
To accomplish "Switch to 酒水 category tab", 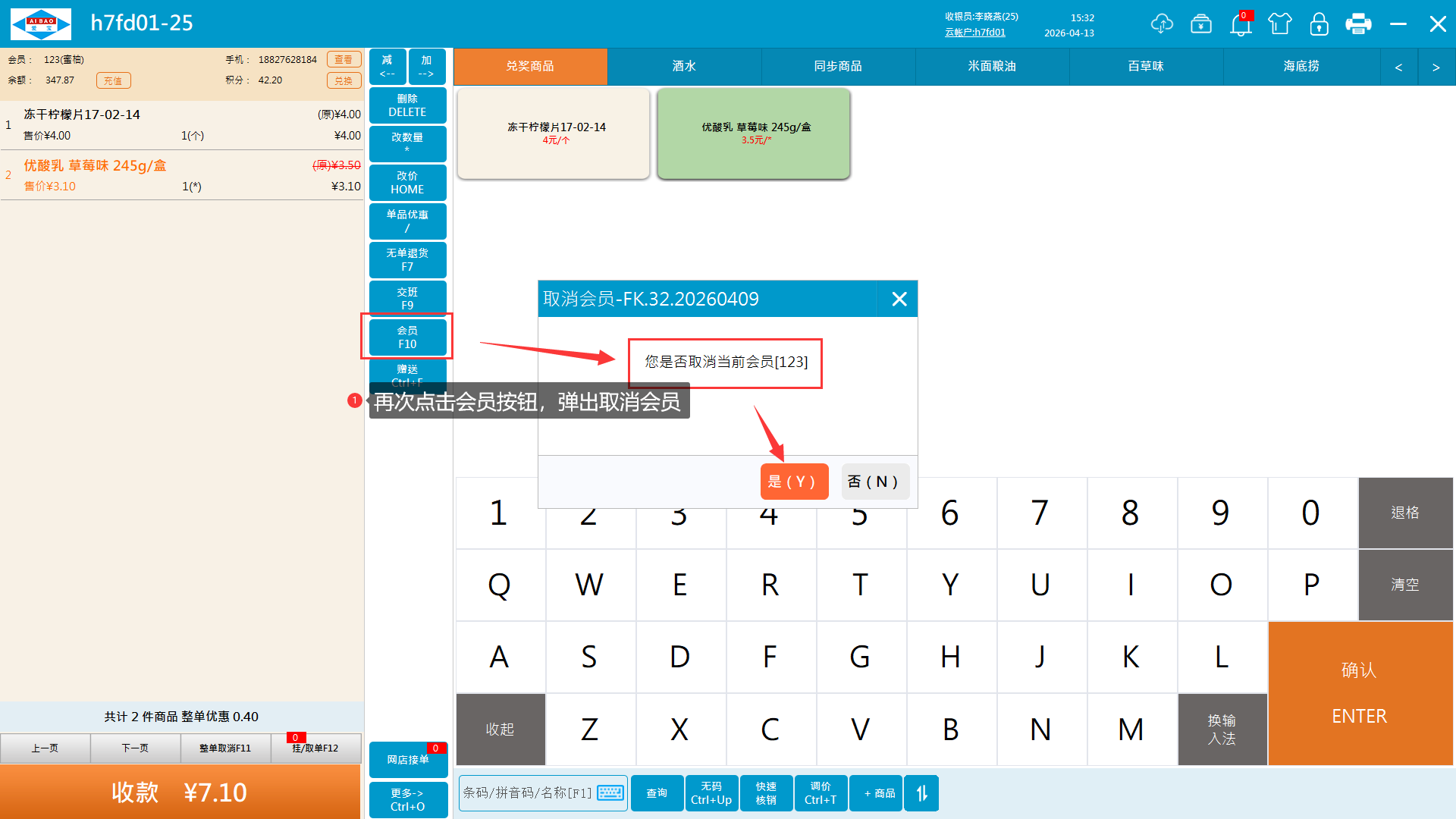I will pos(684,67).
